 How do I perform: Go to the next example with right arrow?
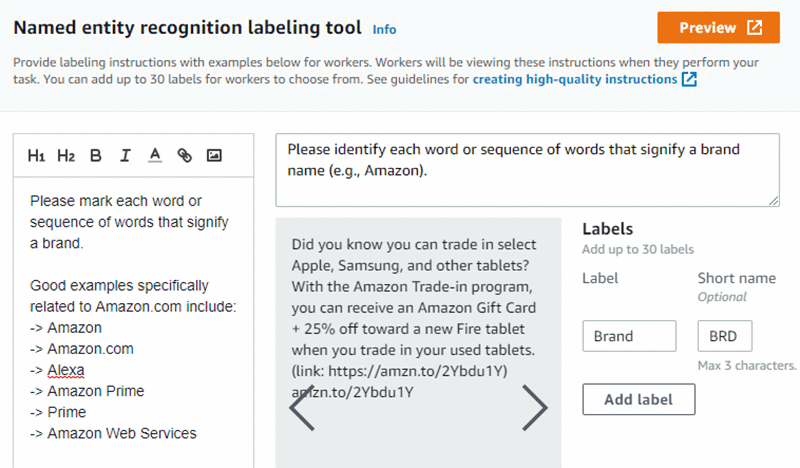coord(535,406)
